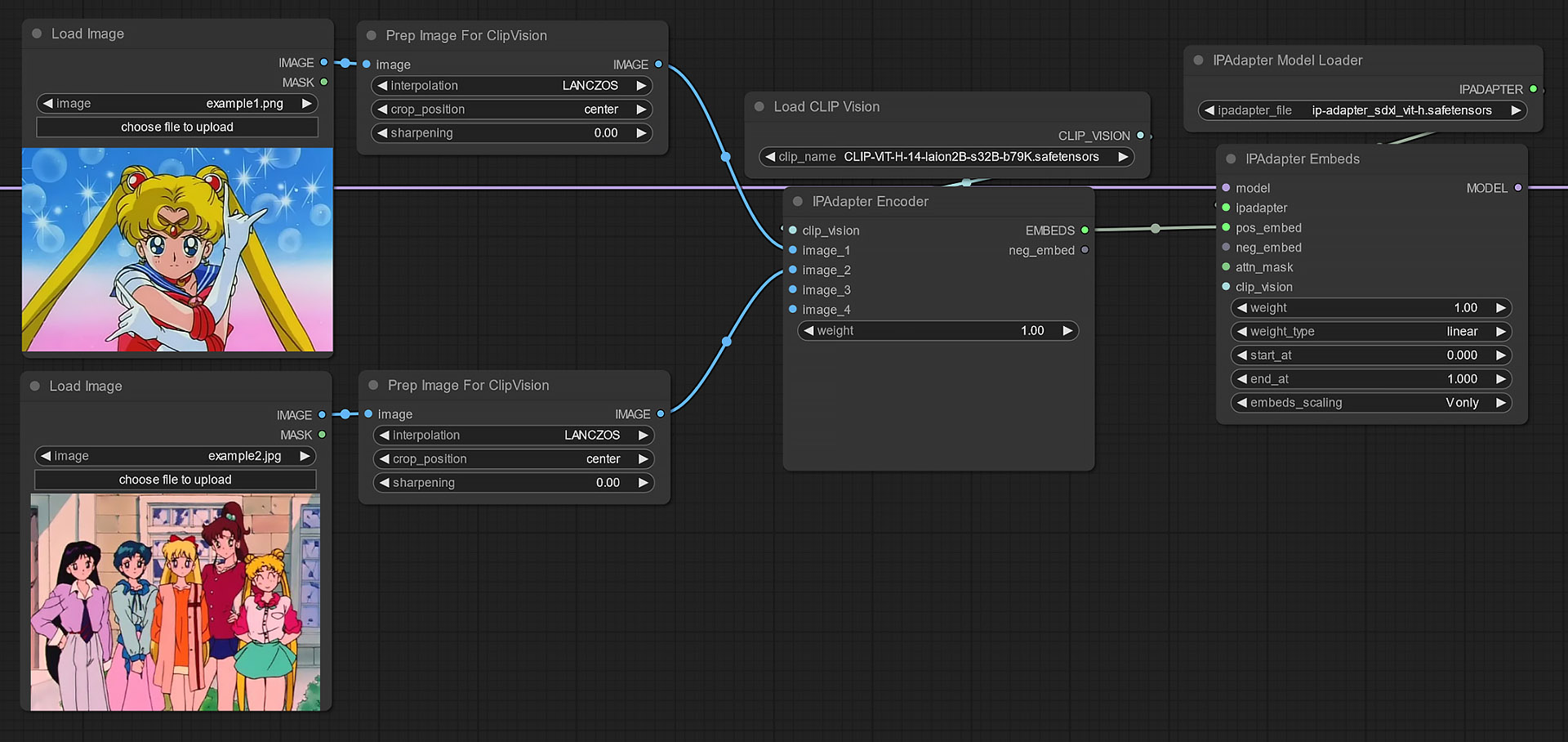Click right arrow of ipadapter_file selector
The height and width of the screenshot is (742, 1568).
pyautogui.click(x=1516, y=110)
